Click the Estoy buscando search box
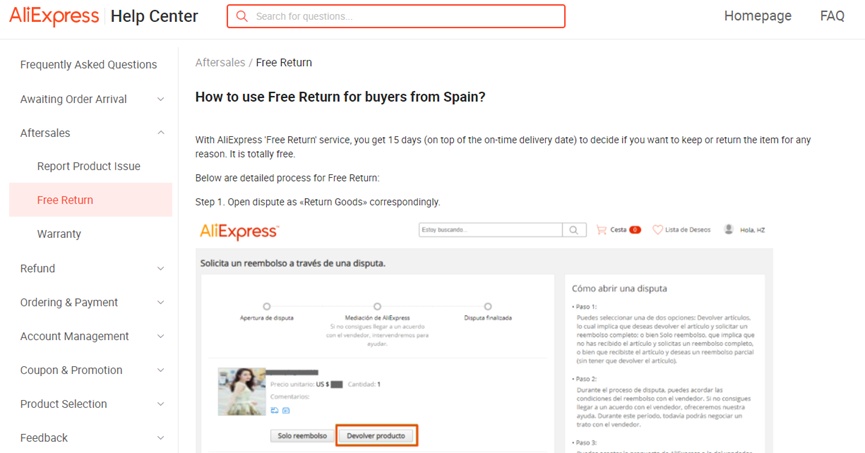The height and width of the screenshot is (453, 865). click(x=490, y=230)
